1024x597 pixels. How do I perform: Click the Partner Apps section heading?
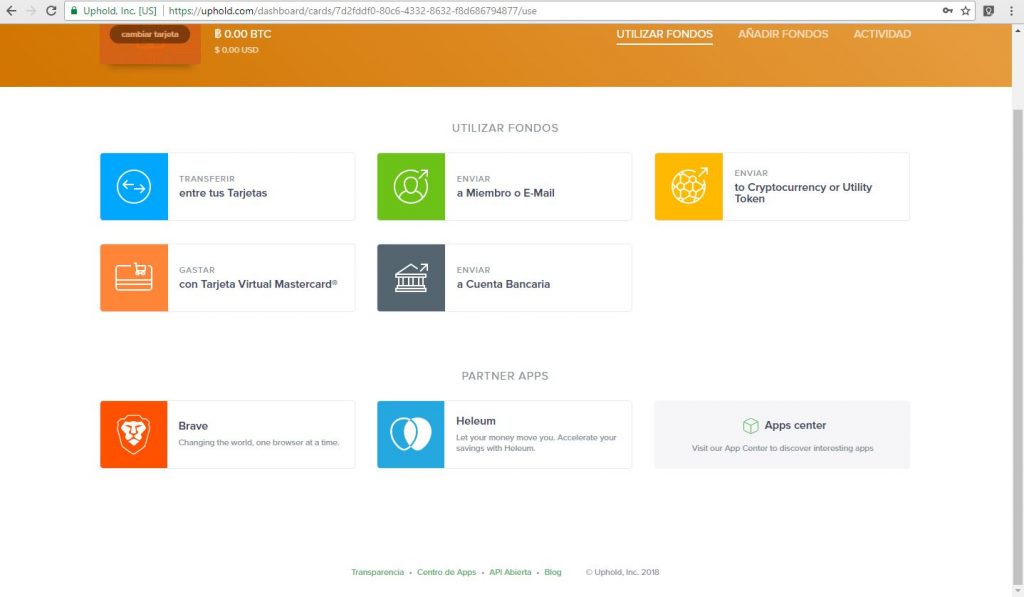(x=505, y=376)
